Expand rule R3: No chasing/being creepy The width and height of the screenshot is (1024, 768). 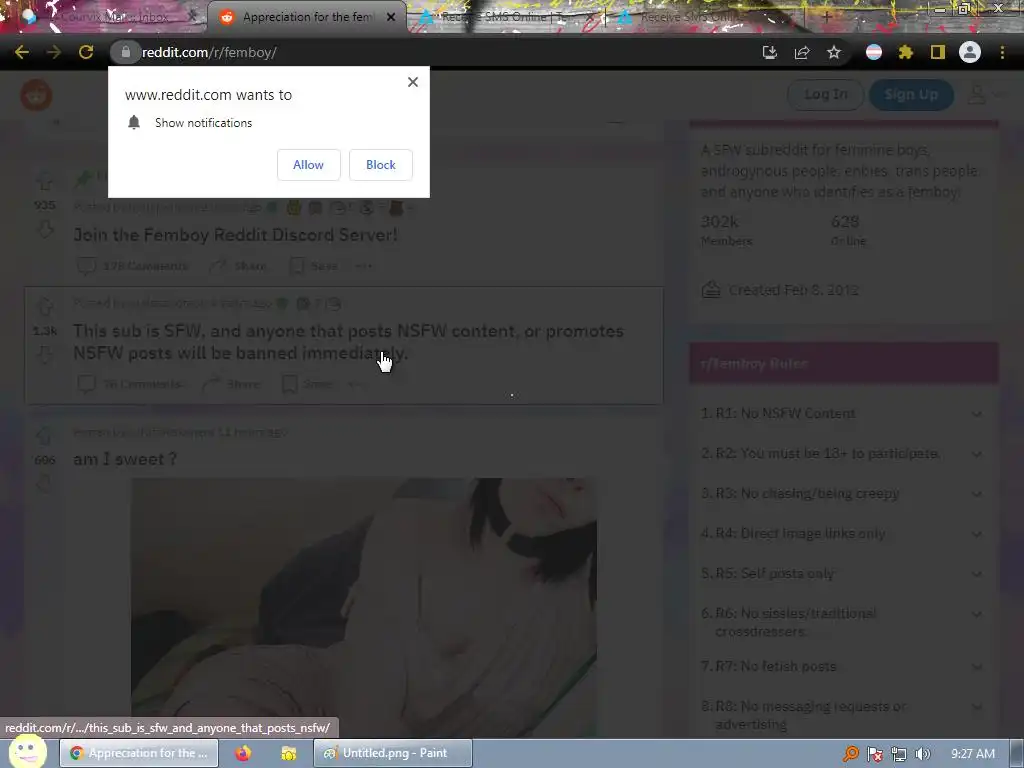[842, 494]
